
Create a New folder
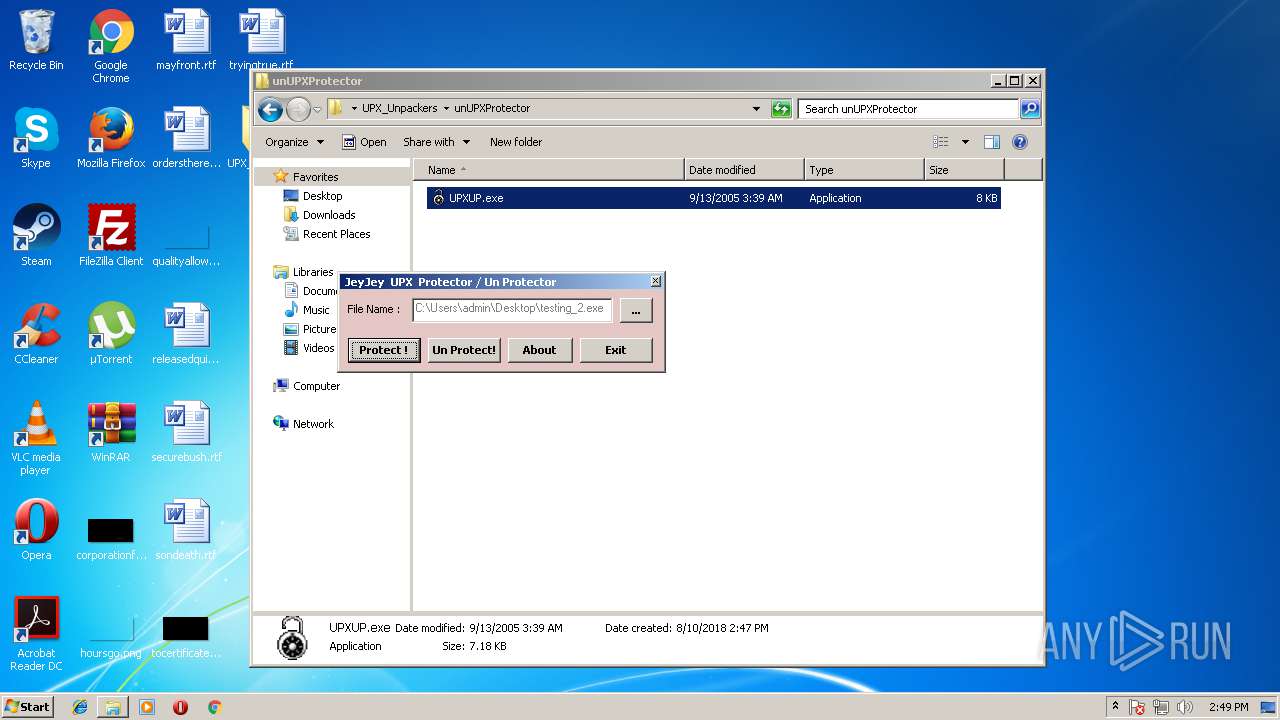(516, 142)
